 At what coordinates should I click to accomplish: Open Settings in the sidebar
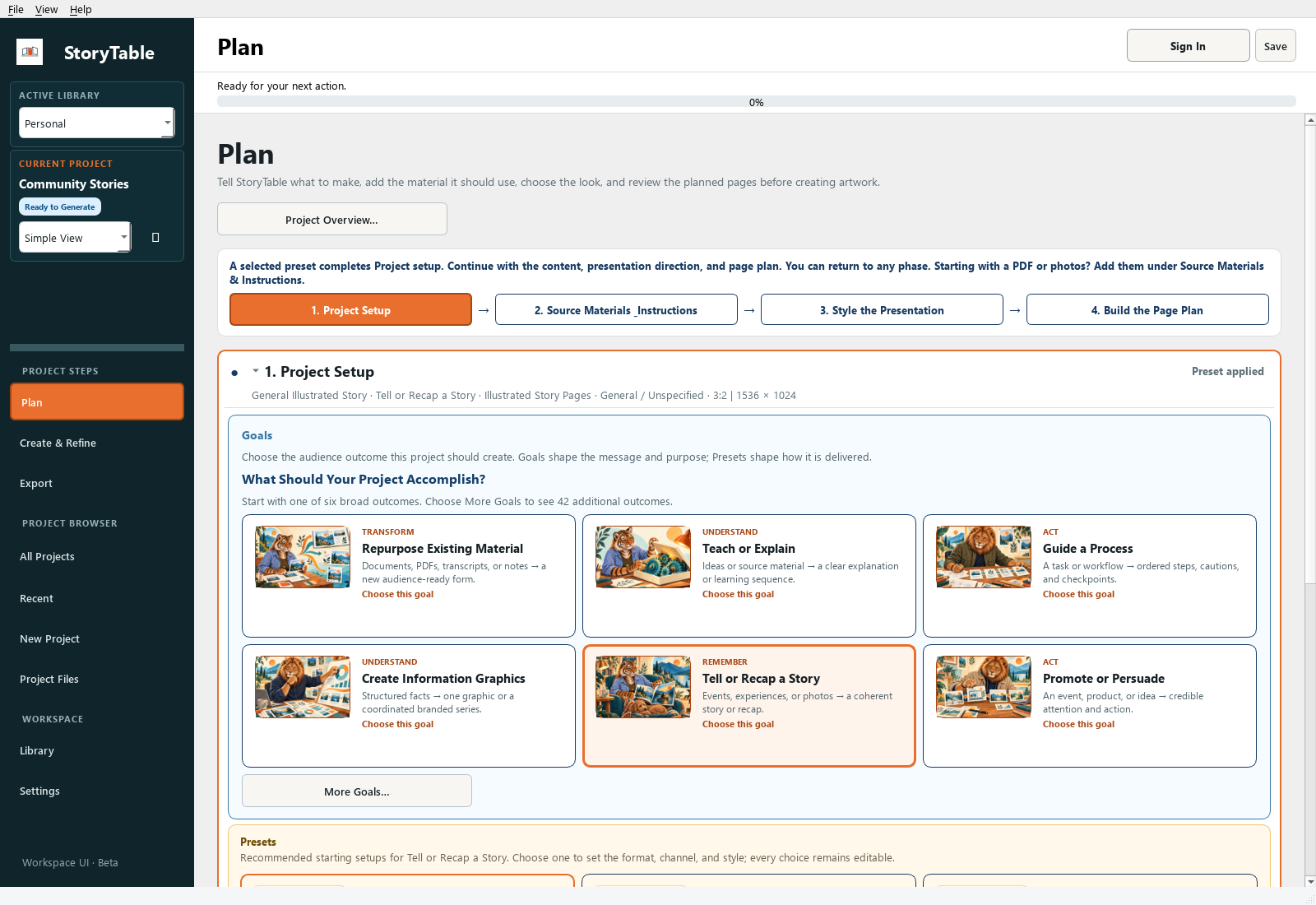97,791
